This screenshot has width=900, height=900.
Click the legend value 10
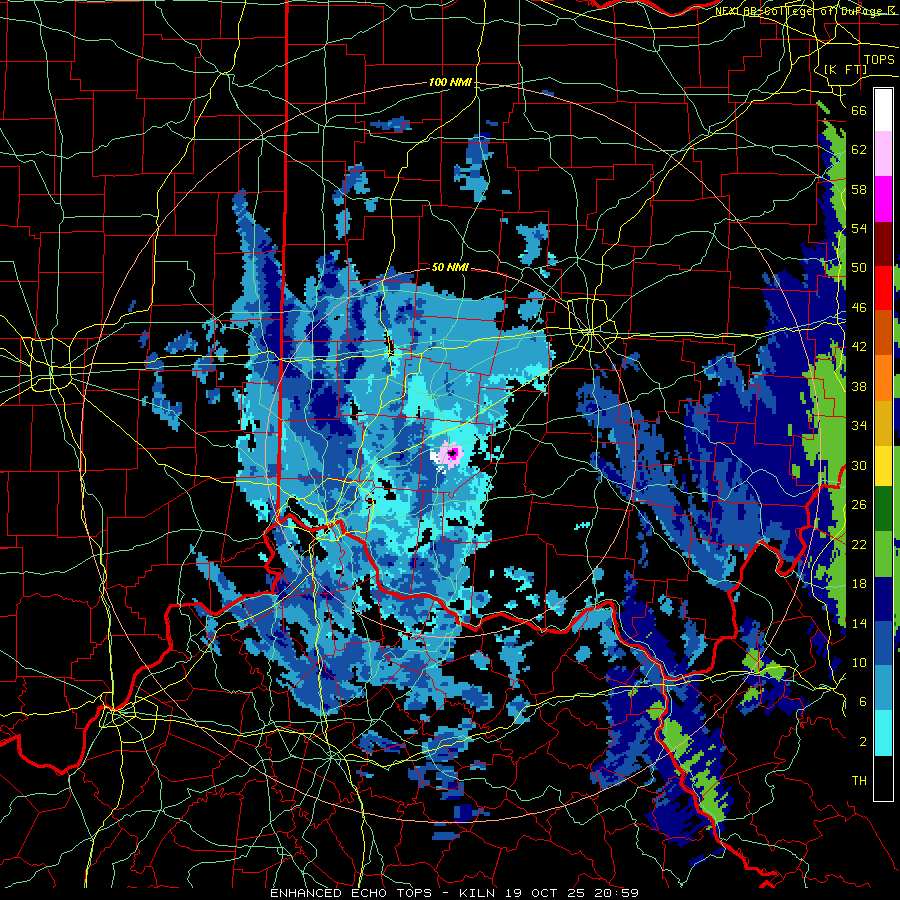(859, 662)
